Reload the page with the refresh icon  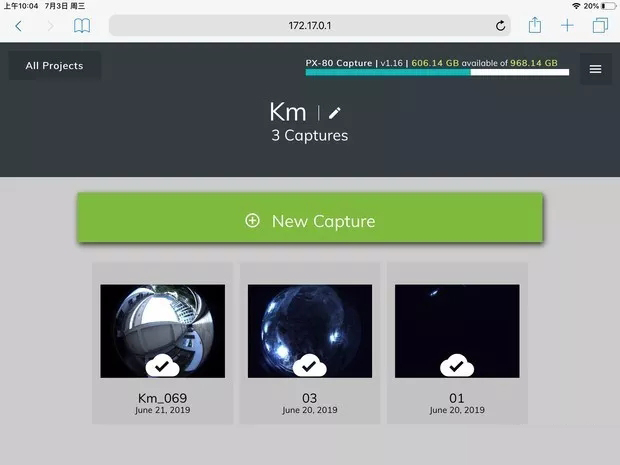pyautogui.click(x=500, y=25)
